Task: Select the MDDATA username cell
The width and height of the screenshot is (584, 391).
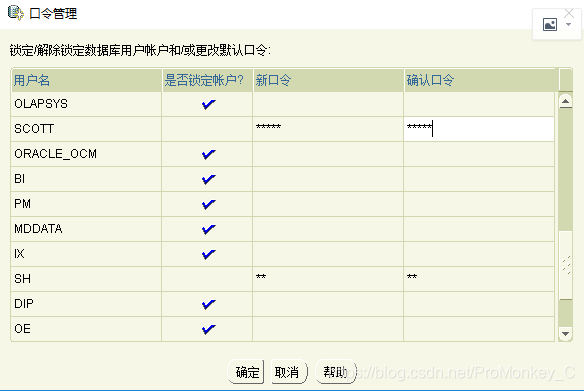Action: point(86,229)
